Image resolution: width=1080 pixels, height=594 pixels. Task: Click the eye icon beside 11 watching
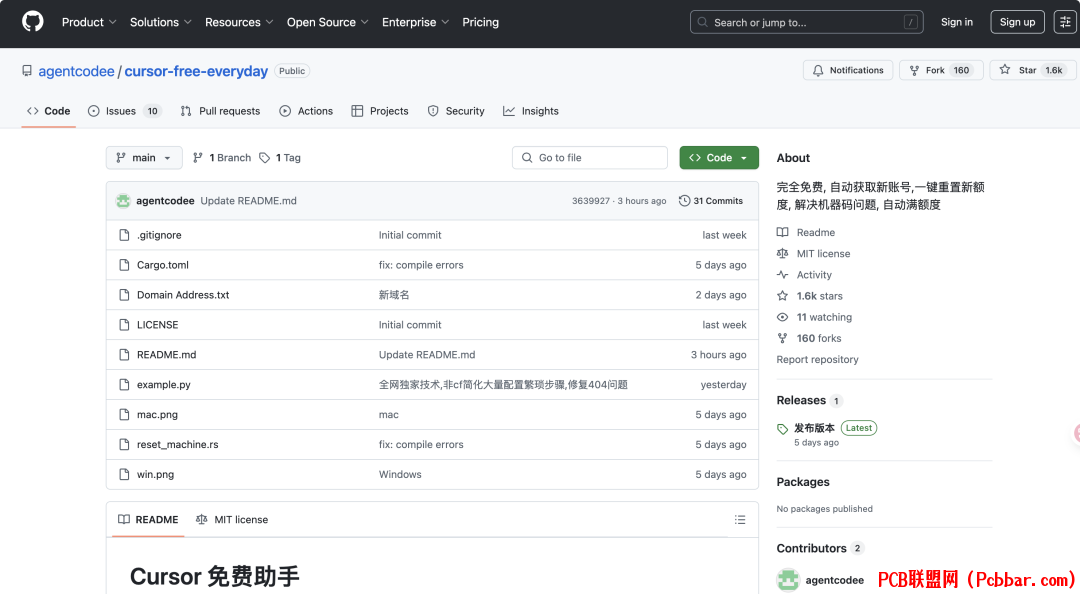[782, 317]
